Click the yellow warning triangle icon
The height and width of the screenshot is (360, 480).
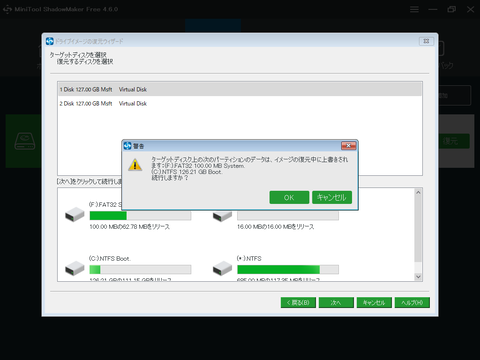135,165
